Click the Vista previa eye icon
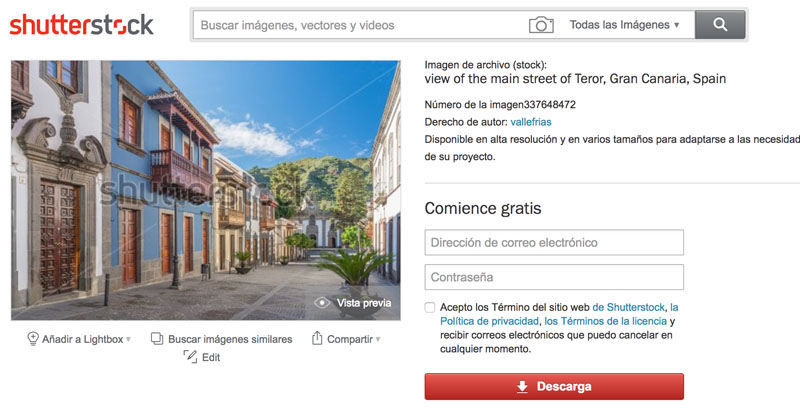 tap(322, 303)
